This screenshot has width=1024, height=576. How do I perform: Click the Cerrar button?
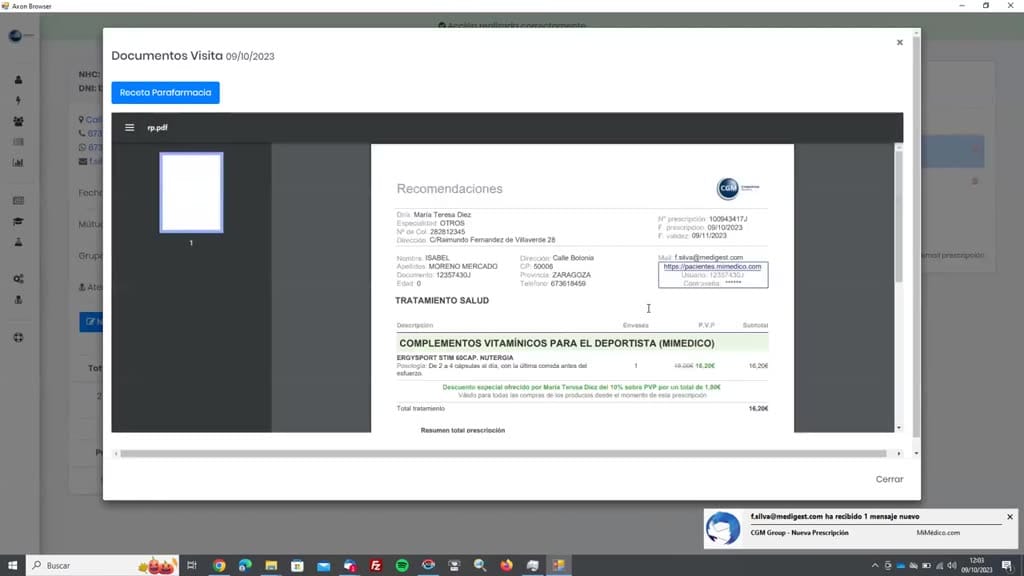889,479
